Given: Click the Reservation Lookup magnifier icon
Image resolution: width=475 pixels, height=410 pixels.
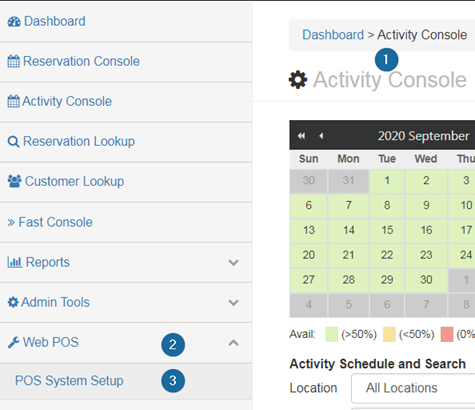Looking at the screenshot, I should click(13, 142).
